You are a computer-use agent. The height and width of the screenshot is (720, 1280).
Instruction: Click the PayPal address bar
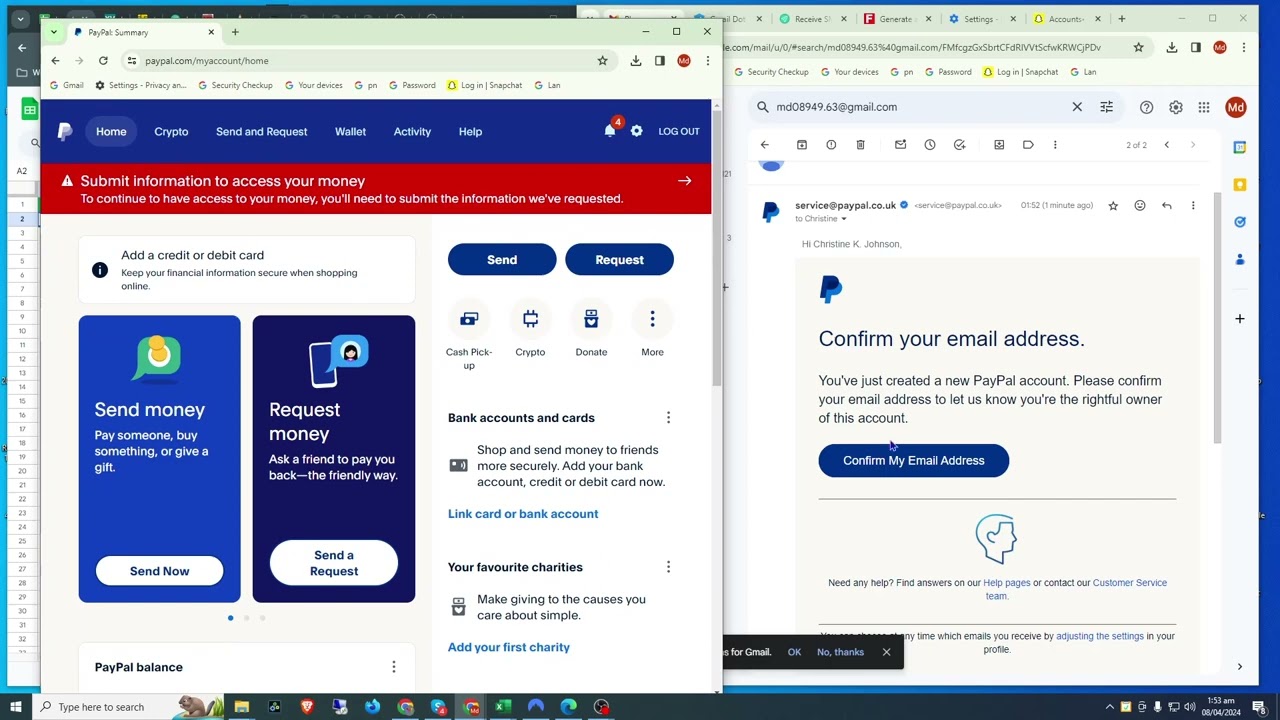coord(365,61)
